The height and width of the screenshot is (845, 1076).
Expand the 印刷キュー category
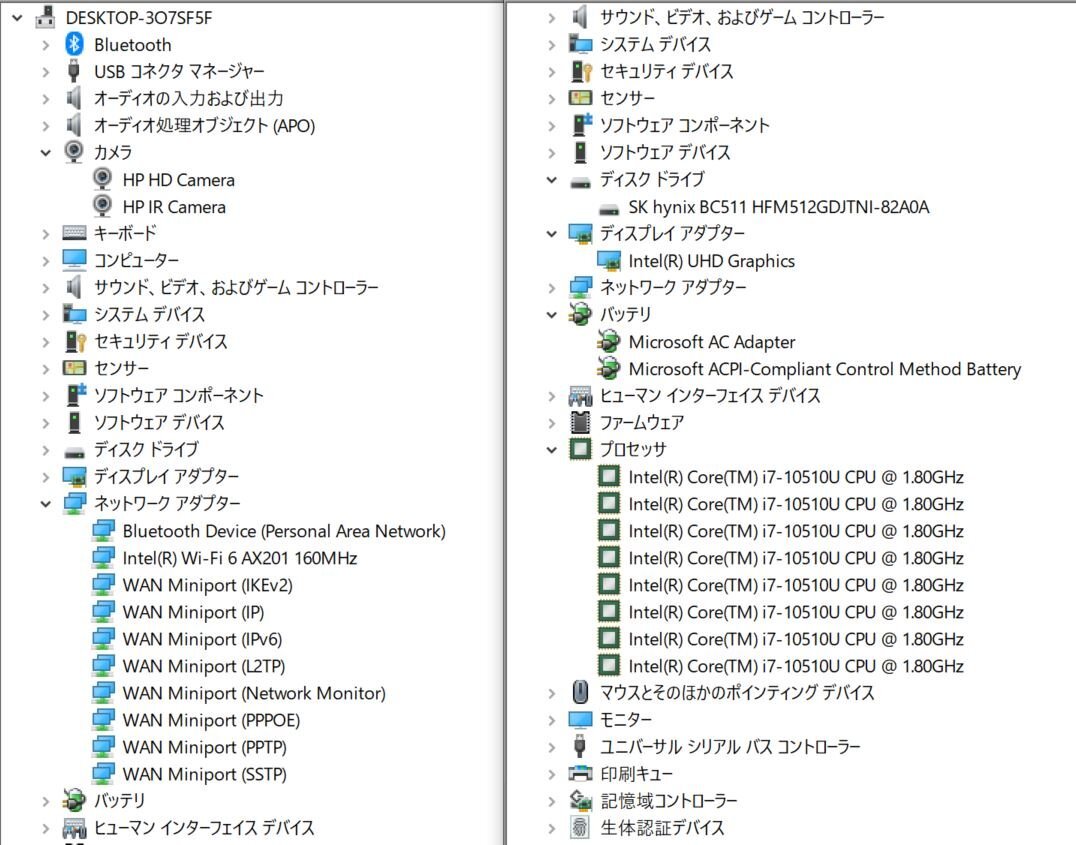tap(552, 774)
